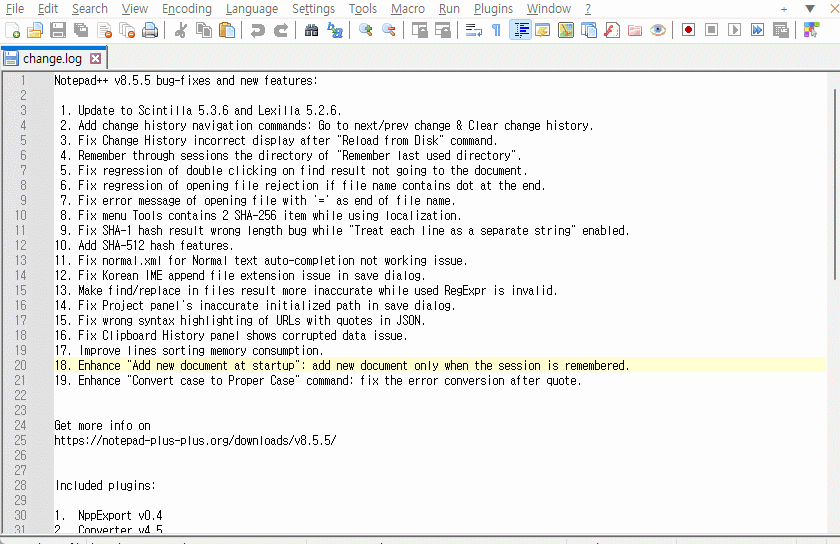Open the Function List panel icon
This screenshot has height=544, width=840.
click(x=612, y=31)
